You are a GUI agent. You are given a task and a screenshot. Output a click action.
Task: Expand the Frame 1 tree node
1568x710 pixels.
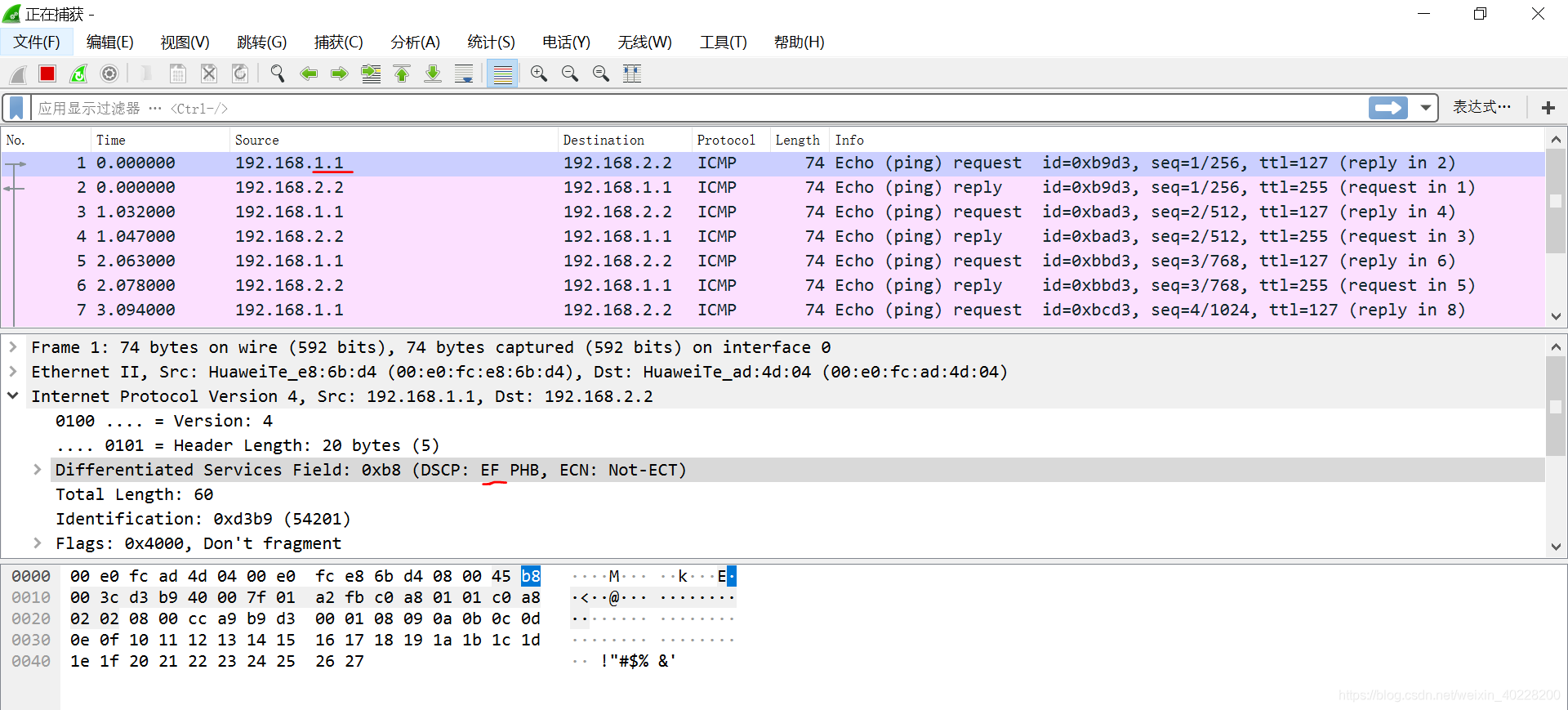click(13, 347)
